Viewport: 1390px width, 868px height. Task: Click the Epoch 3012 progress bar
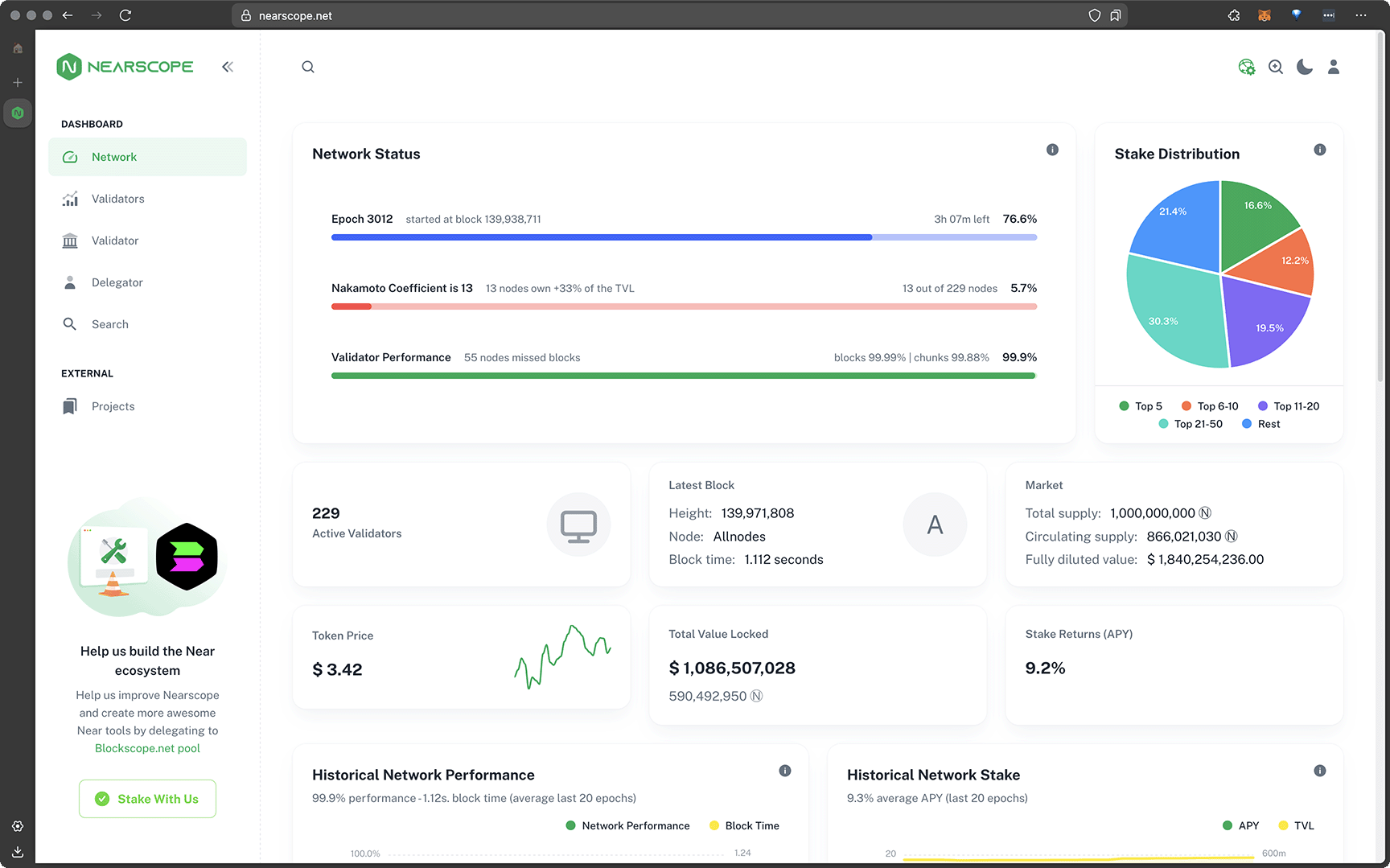(x=684, y=237)
